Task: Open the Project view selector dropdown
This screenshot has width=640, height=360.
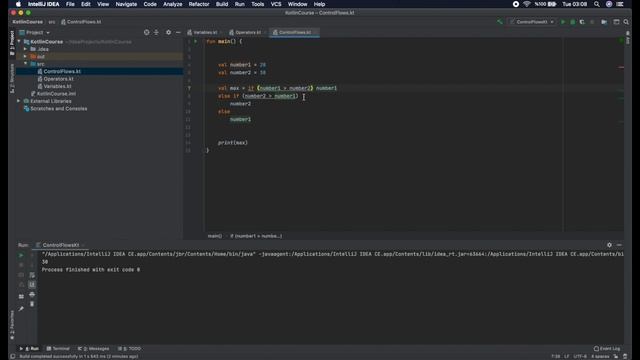Action: [35, 32]
